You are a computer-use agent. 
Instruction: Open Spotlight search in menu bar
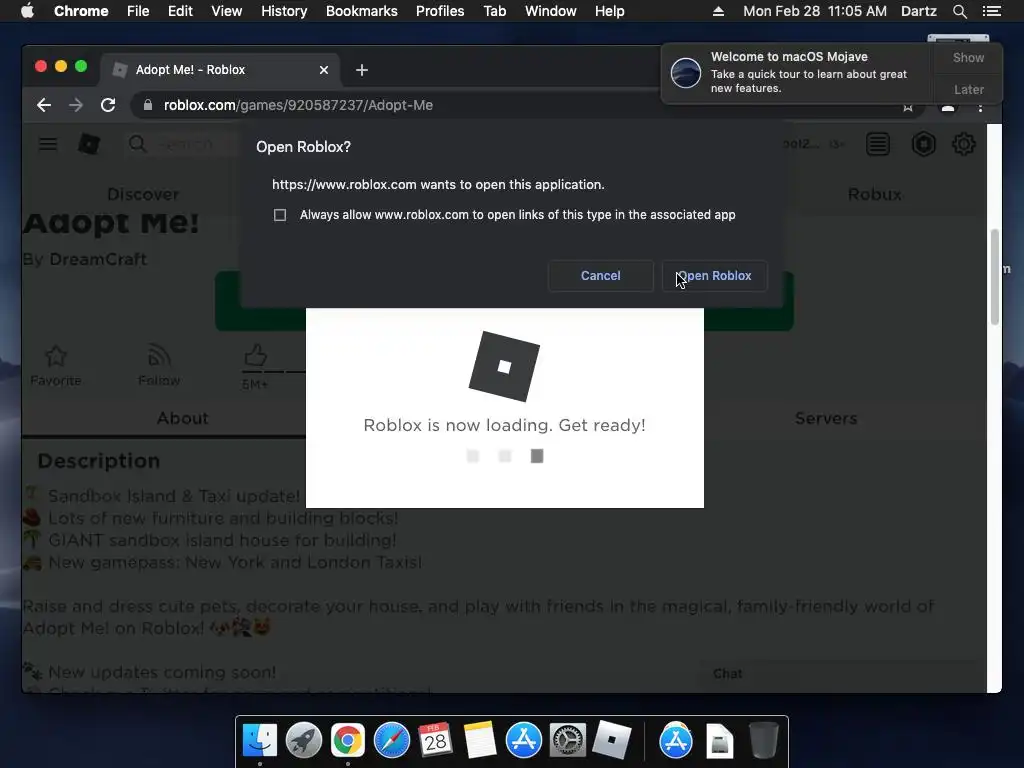[x=959, y=11]
